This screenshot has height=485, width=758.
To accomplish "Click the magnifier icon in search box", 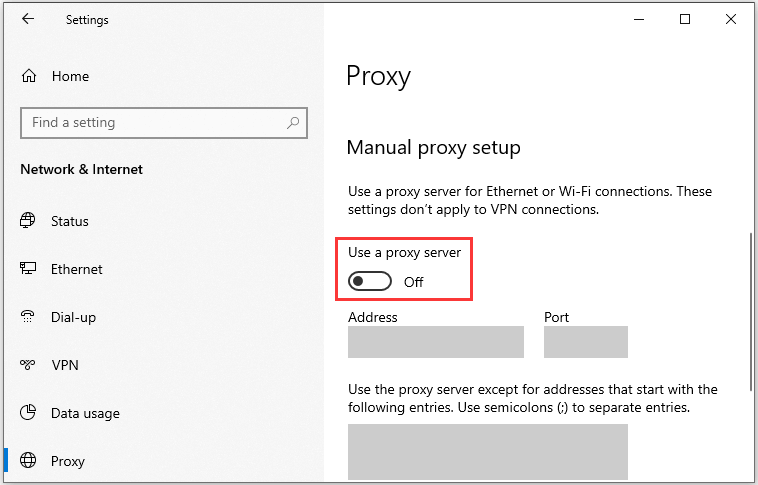I will 293,123.
